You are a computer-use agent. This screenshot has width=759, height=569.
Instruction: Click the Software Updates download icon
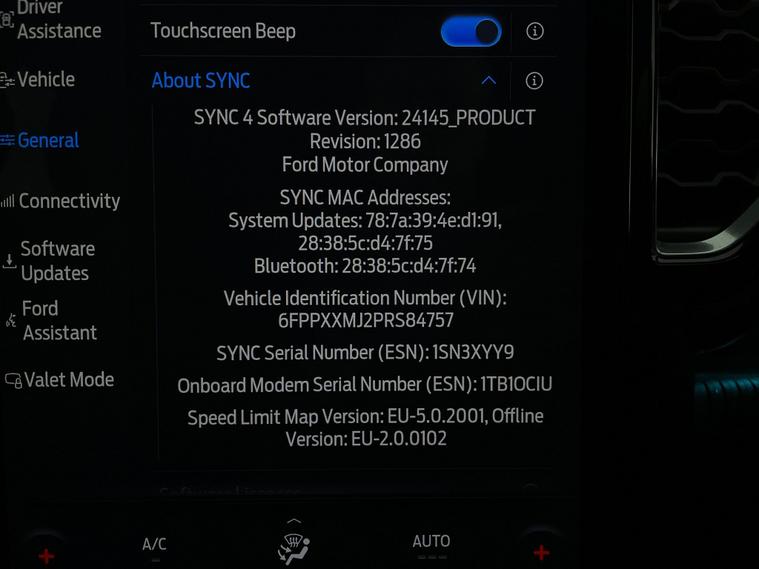point(9,261)
